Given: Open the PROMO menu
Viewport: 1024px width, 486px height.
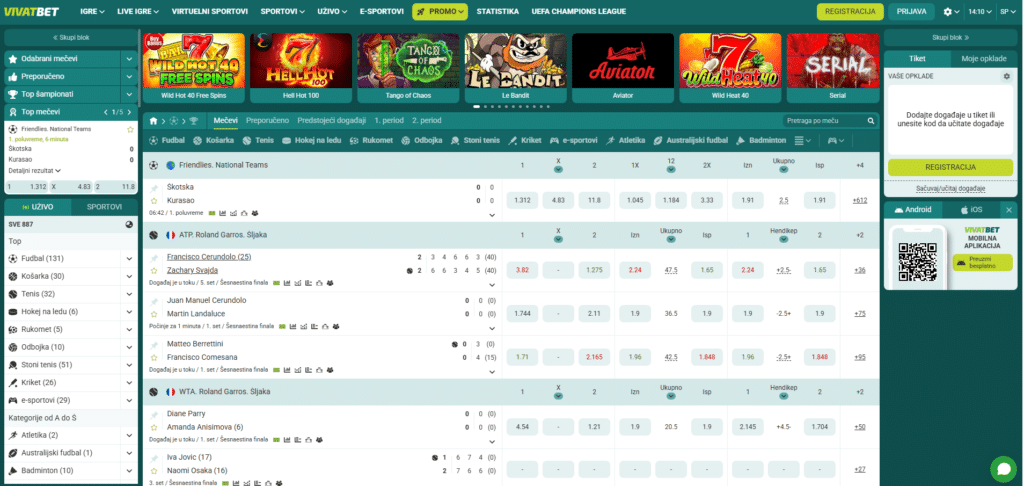Looking at the screenshot, I should coord(440,12).
